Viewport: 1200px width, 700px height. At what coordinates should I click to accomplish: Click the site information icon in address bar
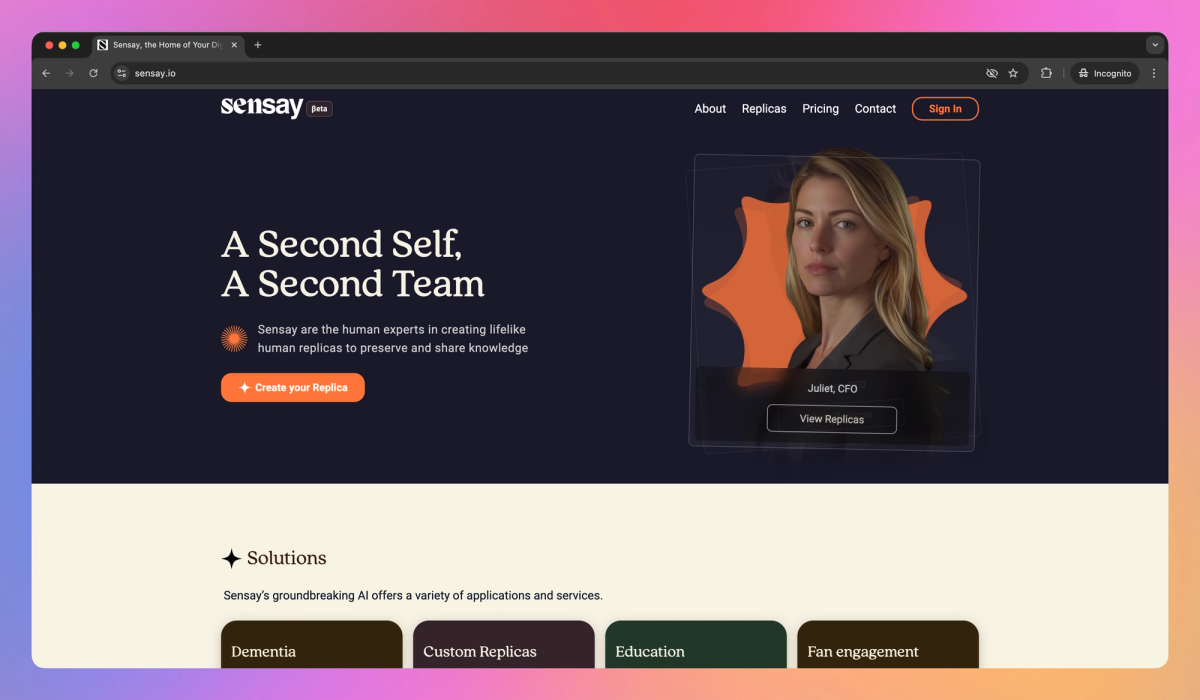(x=122, y=73)
